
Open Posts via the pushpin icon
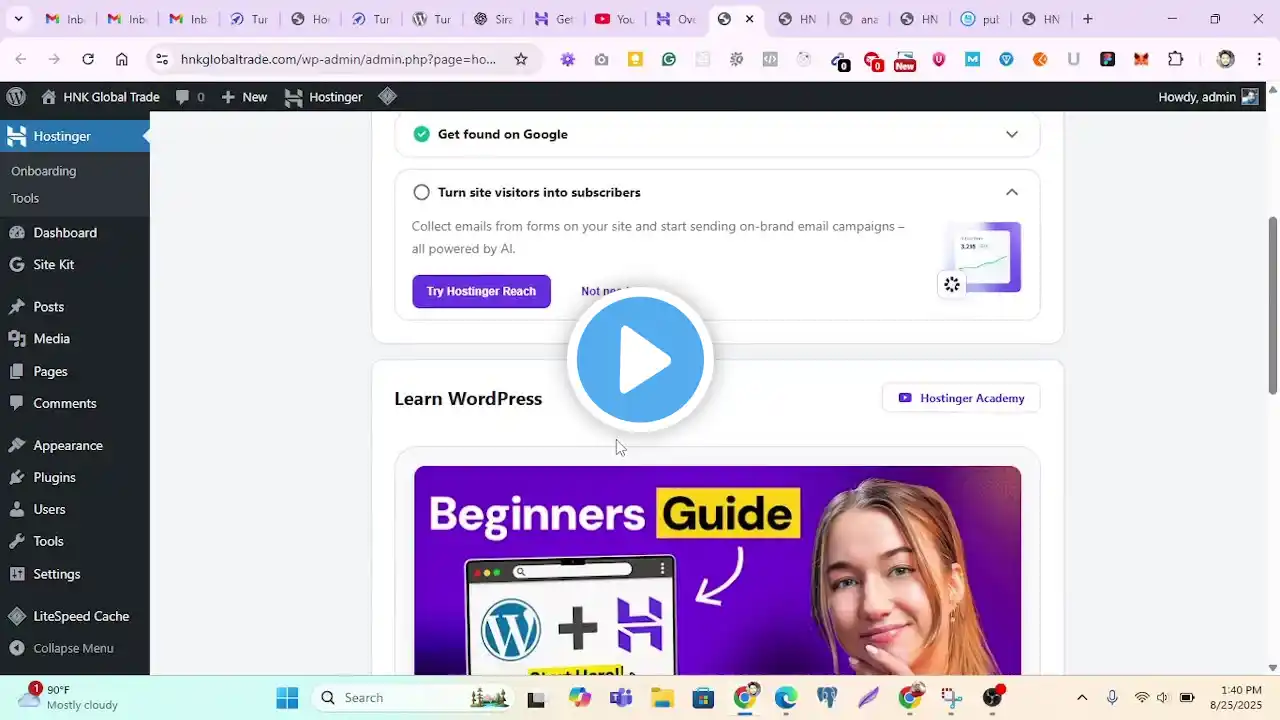click(16, 307)
